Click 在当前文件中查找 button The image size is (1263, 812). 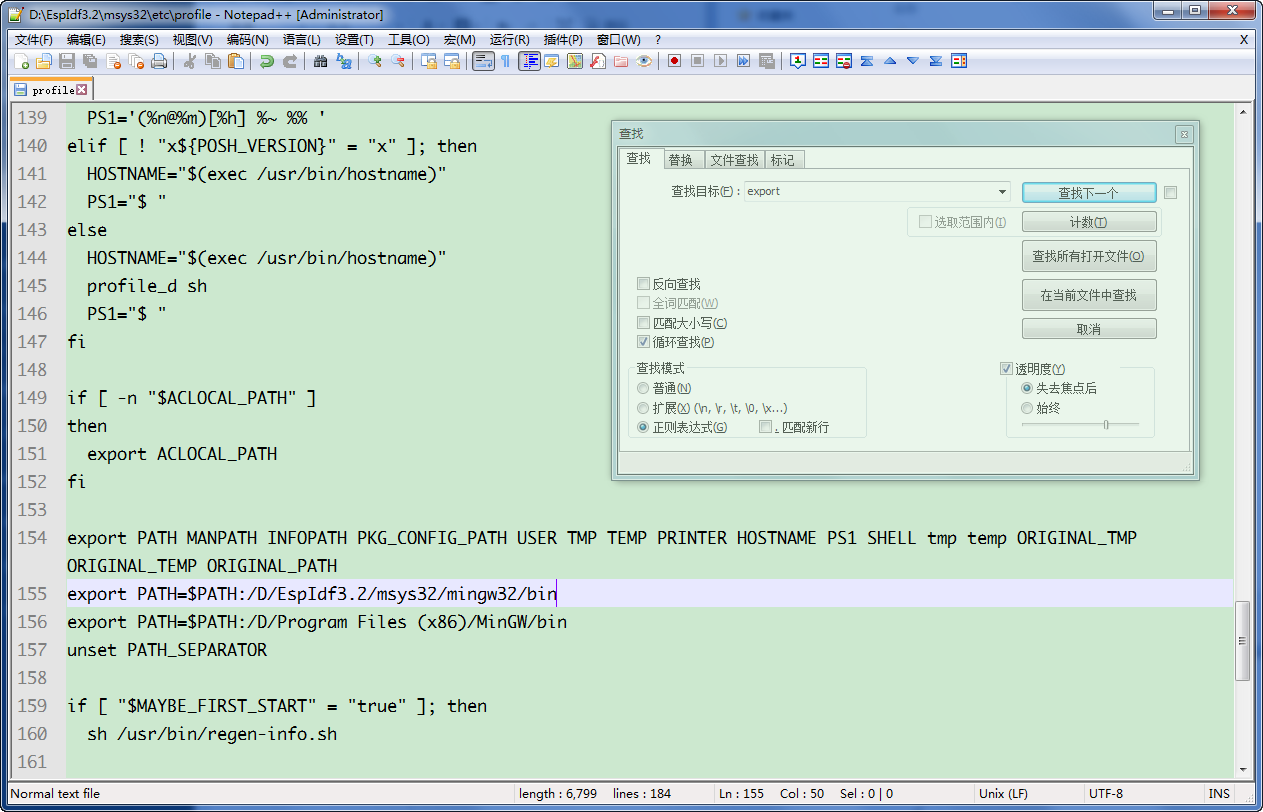[x=1089, y=295]
